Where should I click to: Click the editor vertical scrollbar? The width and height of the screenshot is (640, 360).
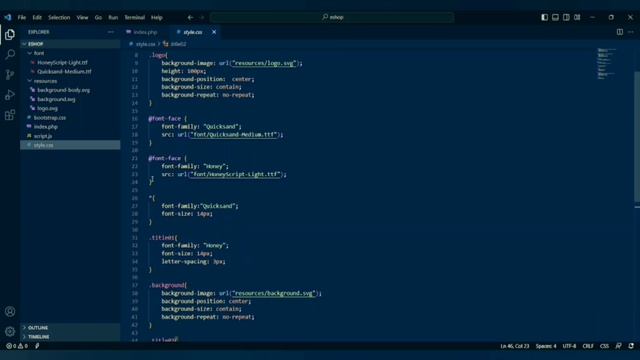click(x=637, y=137)
